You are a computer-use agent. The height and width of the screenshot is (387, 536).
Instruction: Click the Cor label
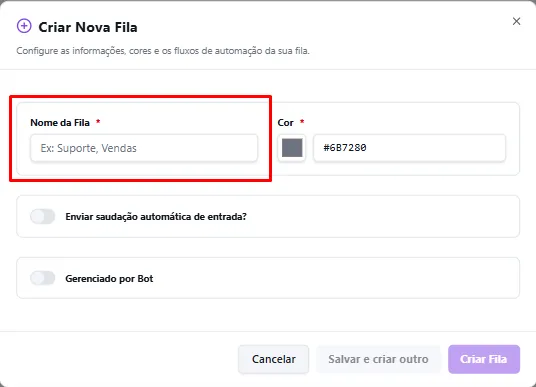[x=285, y=122]
